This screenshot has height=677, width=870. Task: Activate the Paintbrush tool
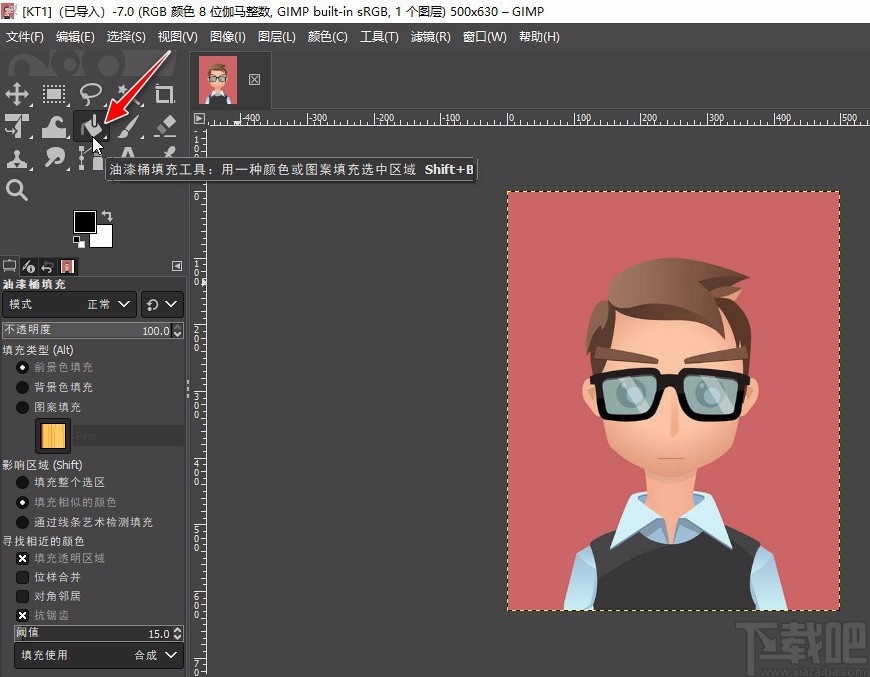tap(128, 127)
